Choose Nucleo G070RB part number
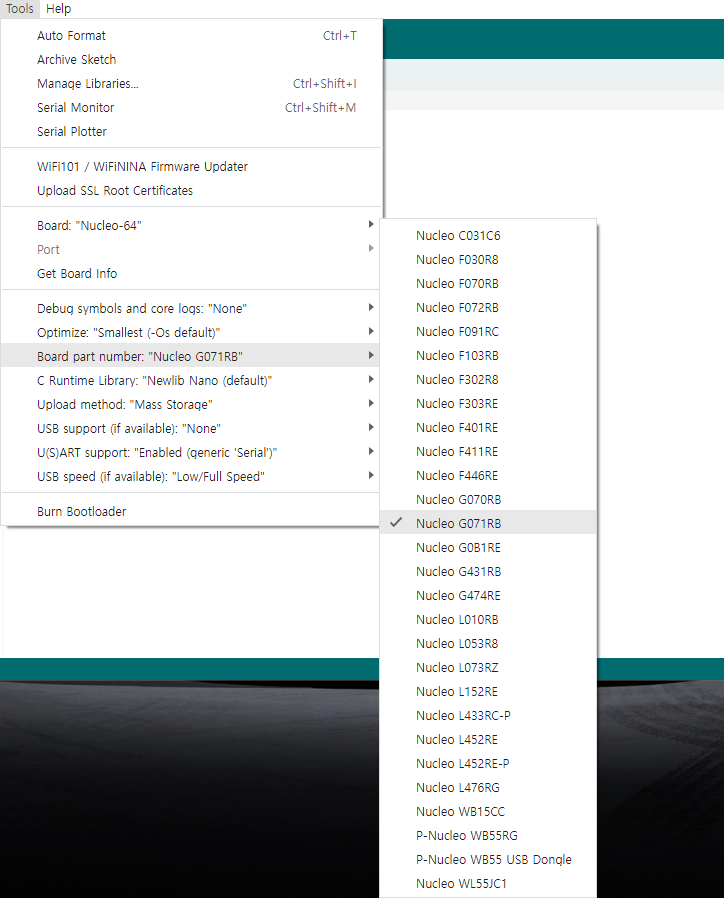This screenshot has height=898, width=724. (x=488, y=500)
